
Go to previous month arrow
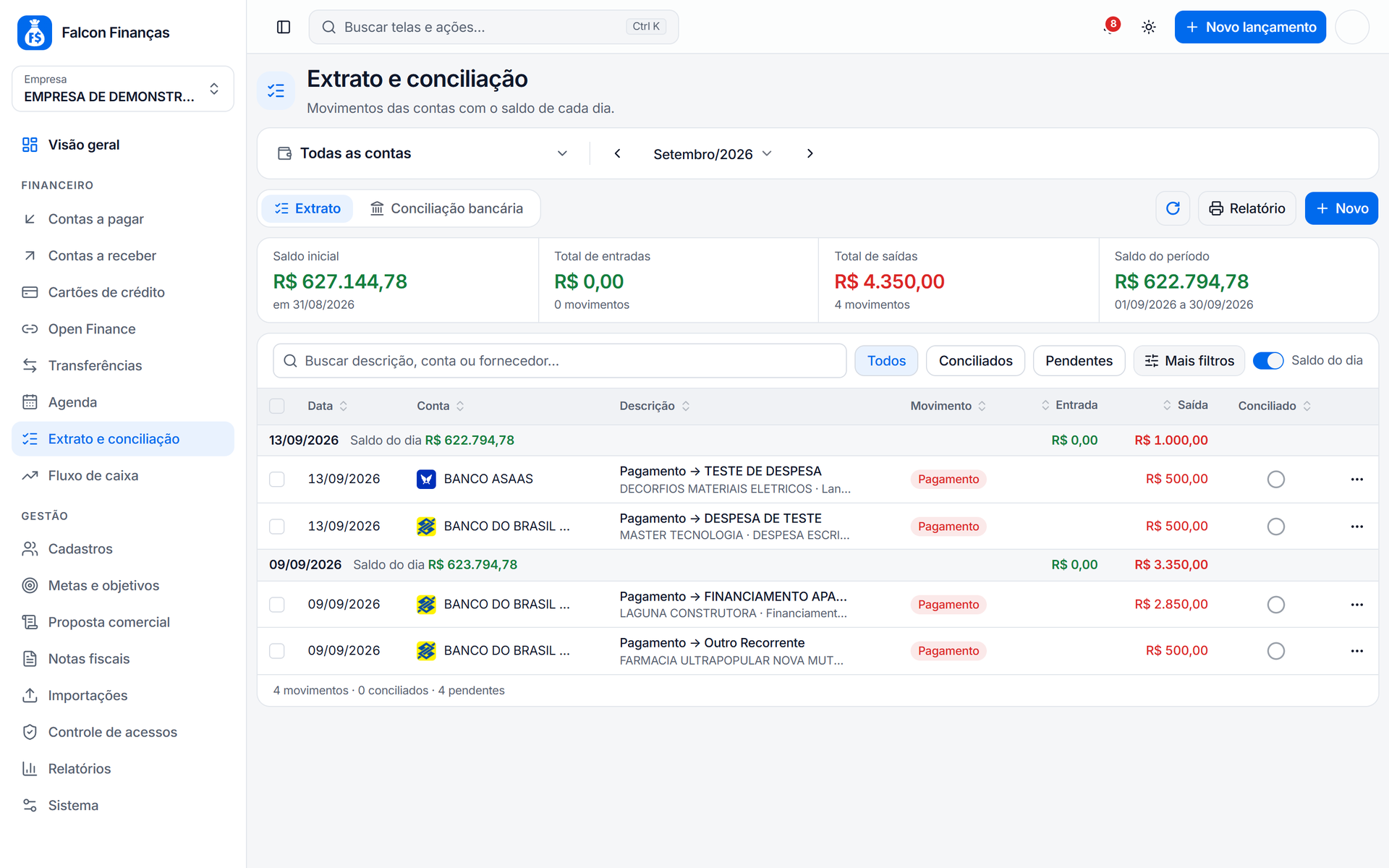click(x=617, y=153)
